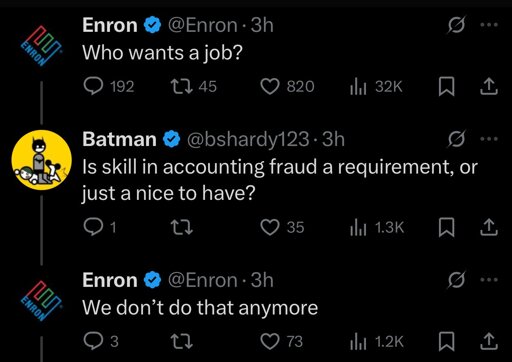Image resolution: width=512 pixels, height=362 pixels.
Task: Open the @Enron handle on the top tweet
Action: 202,25
